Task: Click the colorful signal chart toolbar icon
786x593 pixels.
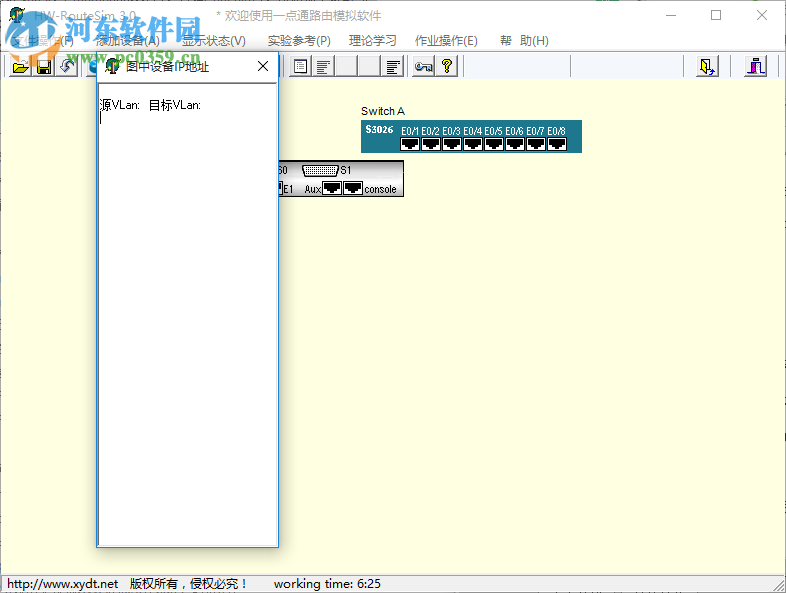Action: click(756, 67)
